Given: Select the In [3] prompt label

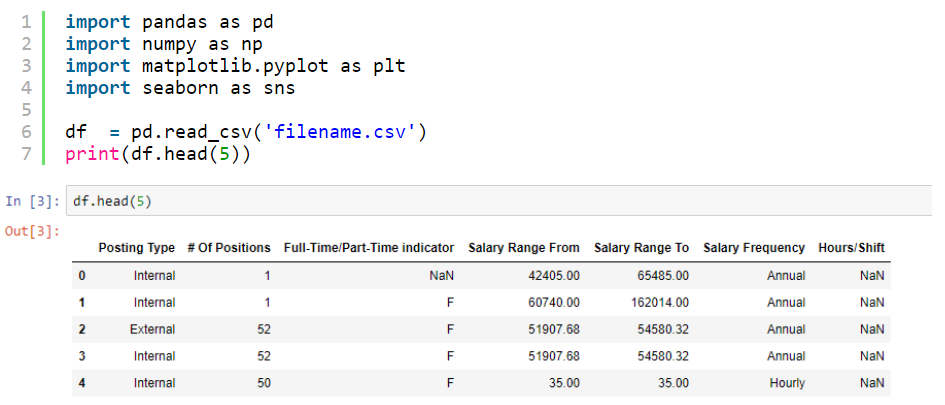Looking at the screenshot, I should coord(33,201).
